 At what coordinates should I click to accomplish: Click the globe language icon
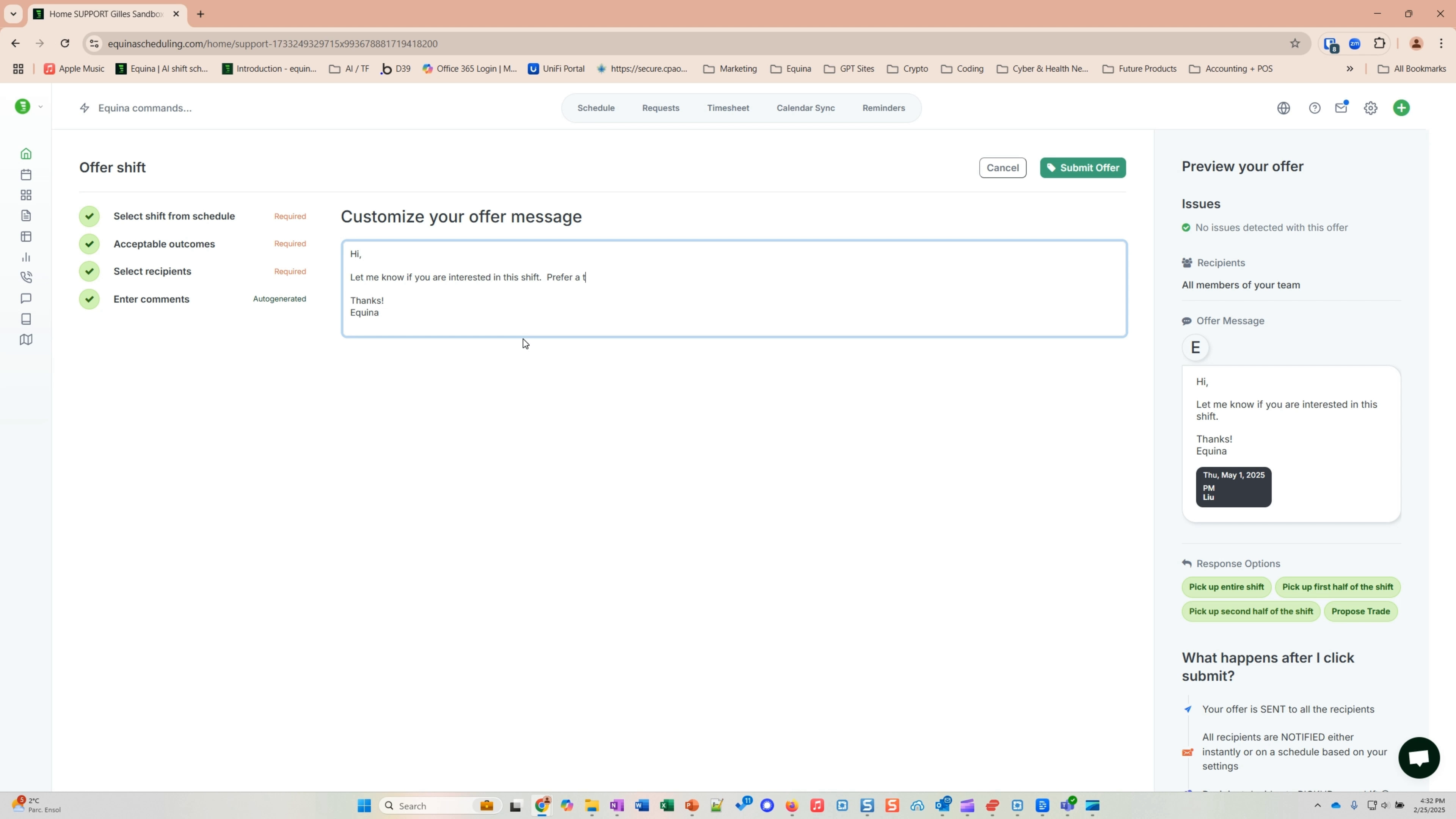pos(1283,107)
